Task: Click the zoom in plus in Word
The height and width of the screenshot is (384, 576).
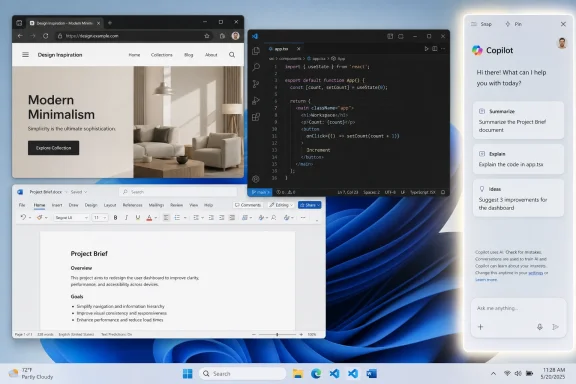Action: click(301, 334)
